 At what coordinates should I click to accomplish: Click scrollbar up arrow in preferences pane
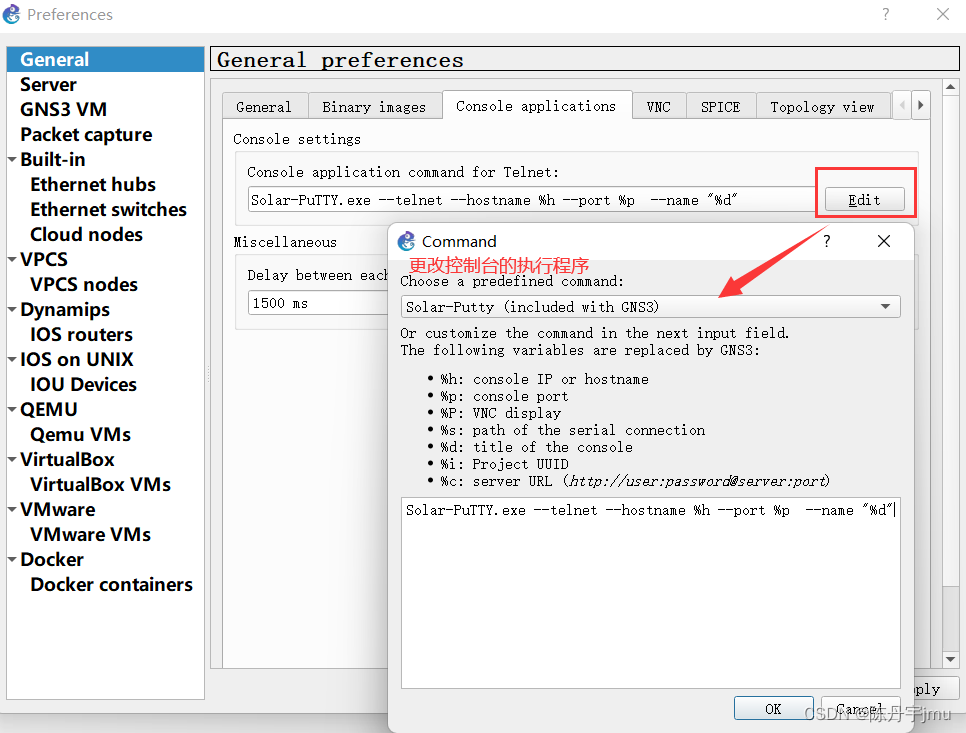tap(951, 87)
